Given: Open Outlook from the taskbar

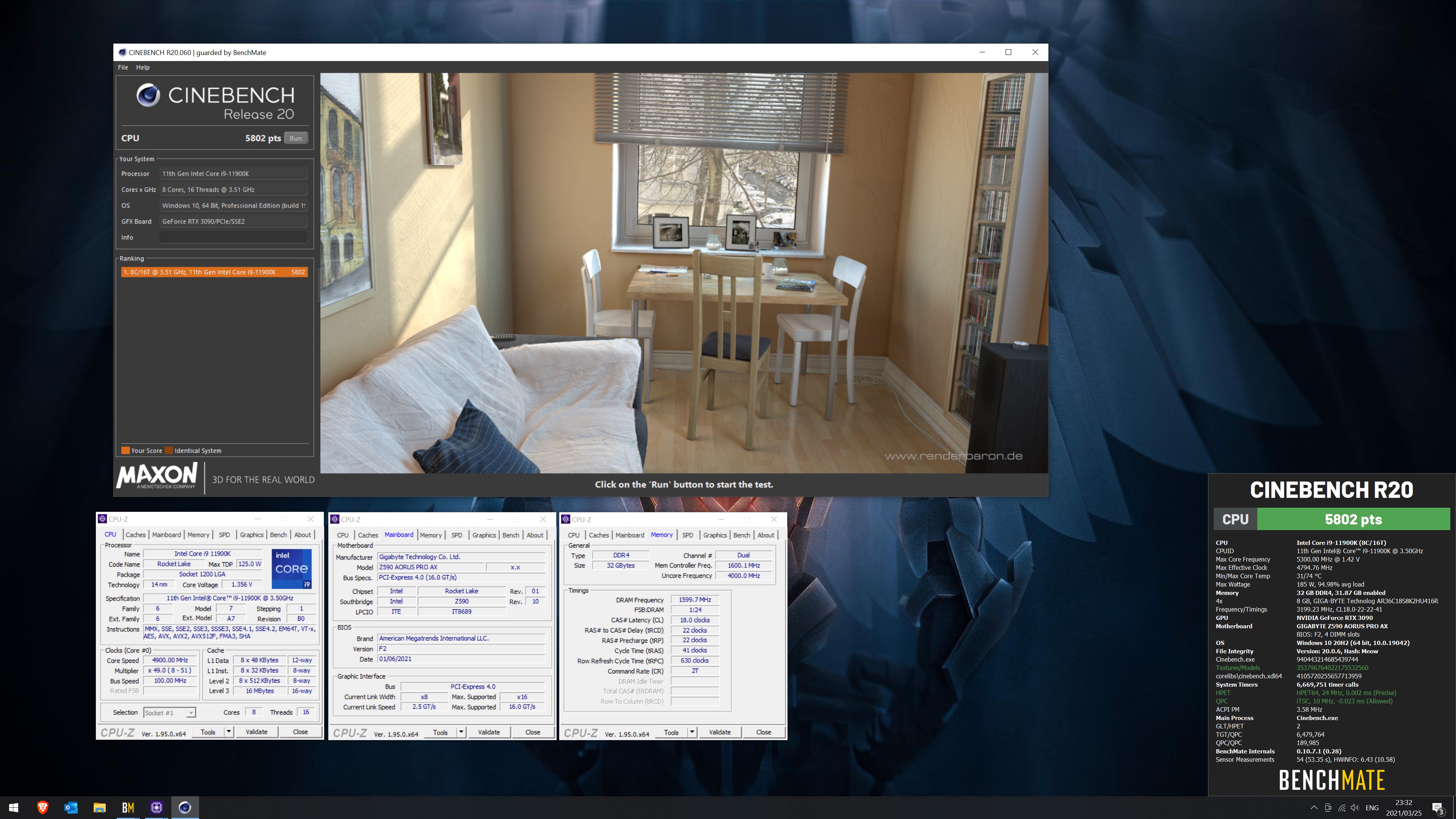Looking at the screenshot, I should (71, 807).
